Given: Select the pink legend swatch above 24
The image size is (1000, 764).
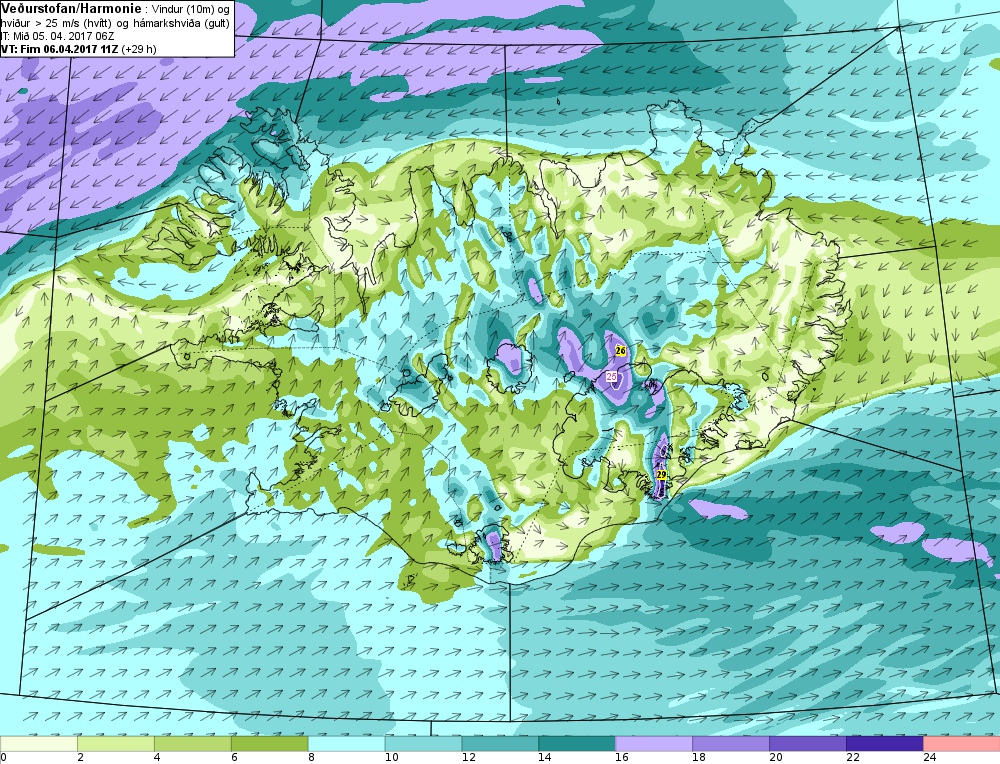Looking at the screenshot, I should [962, 744].
